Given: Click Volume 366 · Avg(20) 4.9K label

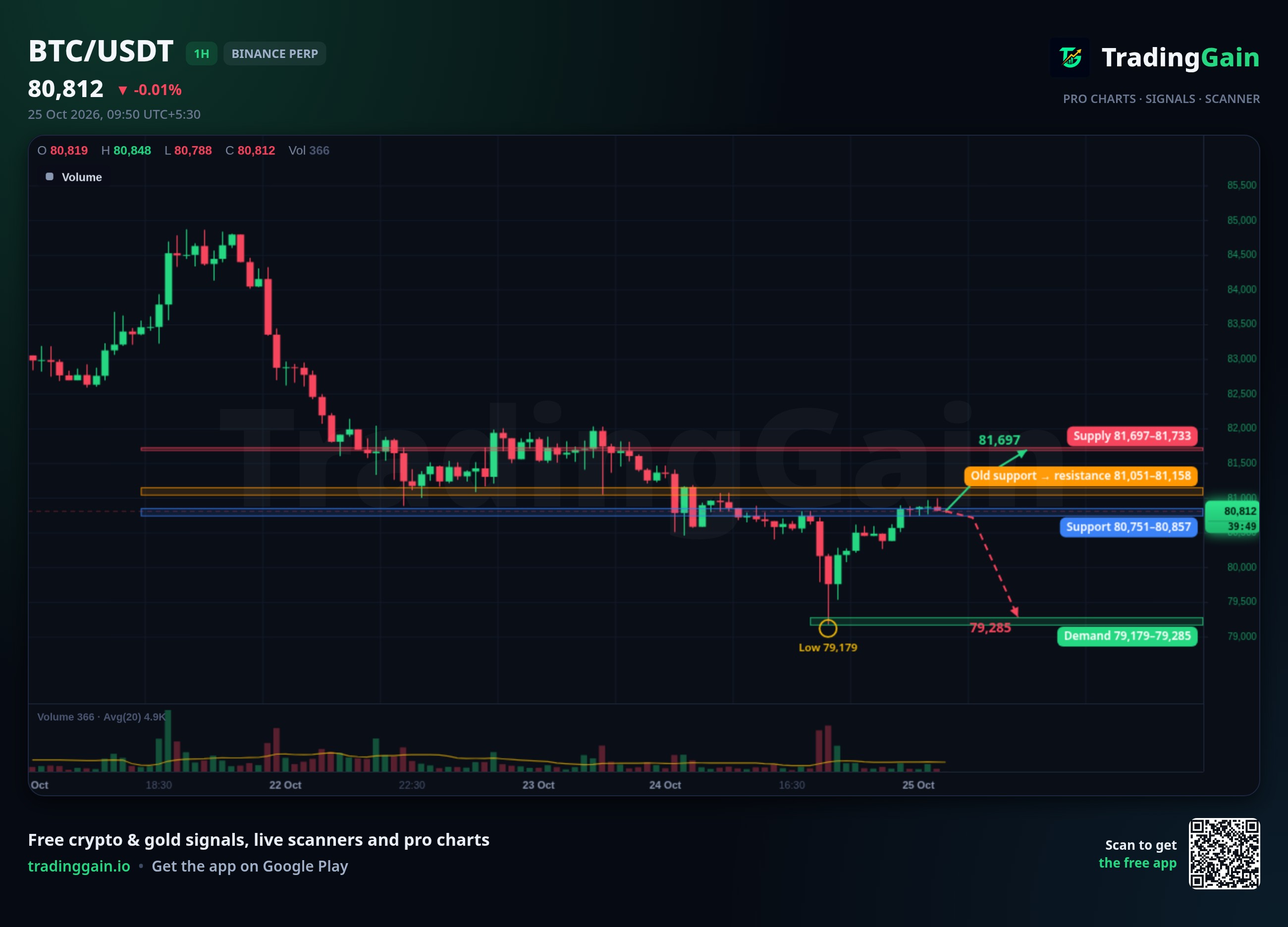Looking at the screenshot, I should (x=101, y=717).
